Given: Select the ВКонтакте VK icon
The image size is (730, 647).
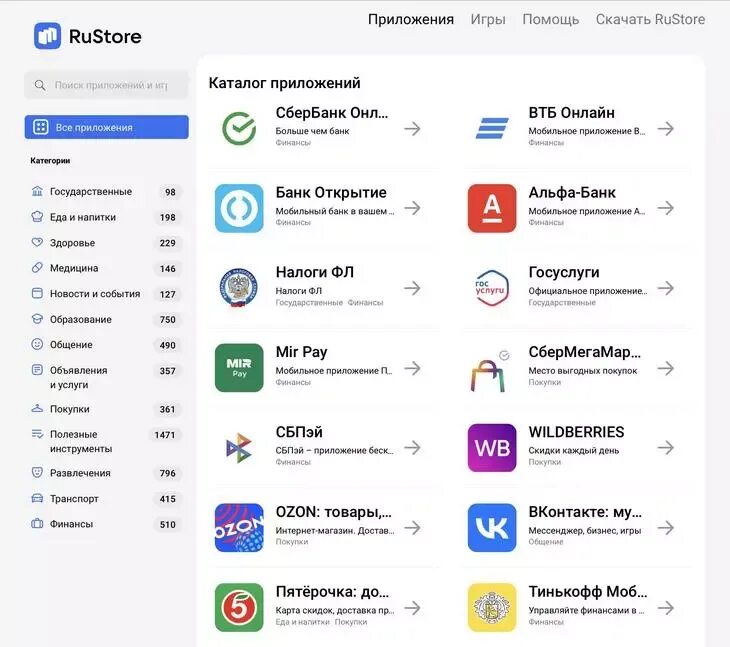Looking at the screenshot, I should (x=492, y=528).
